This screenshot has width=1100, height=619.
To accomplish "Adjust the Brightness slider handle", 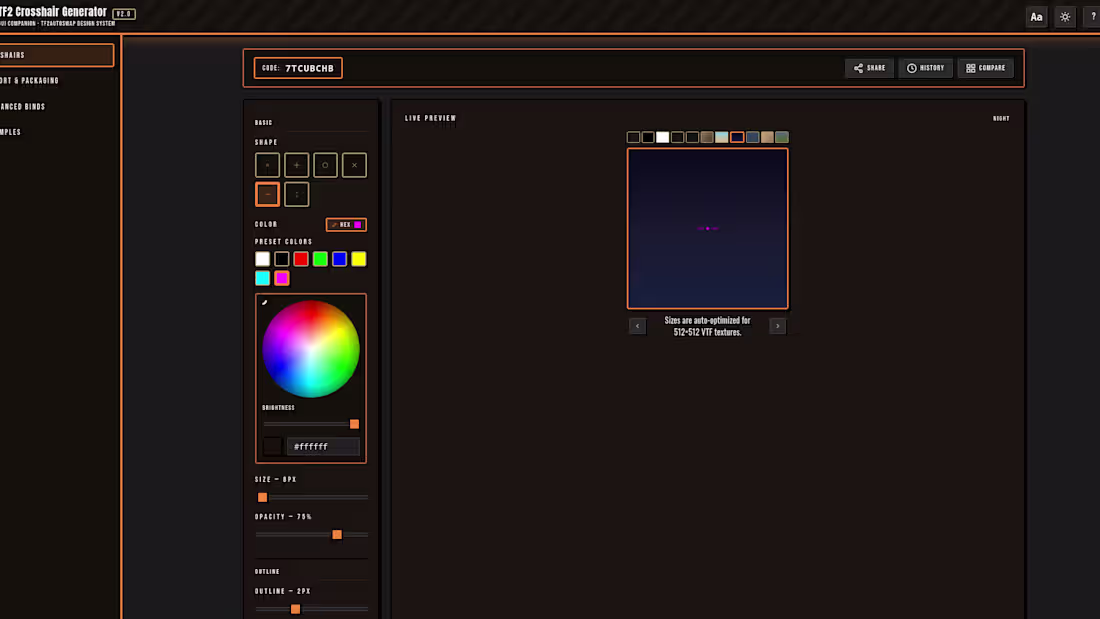I will click(x=354, y=424).
